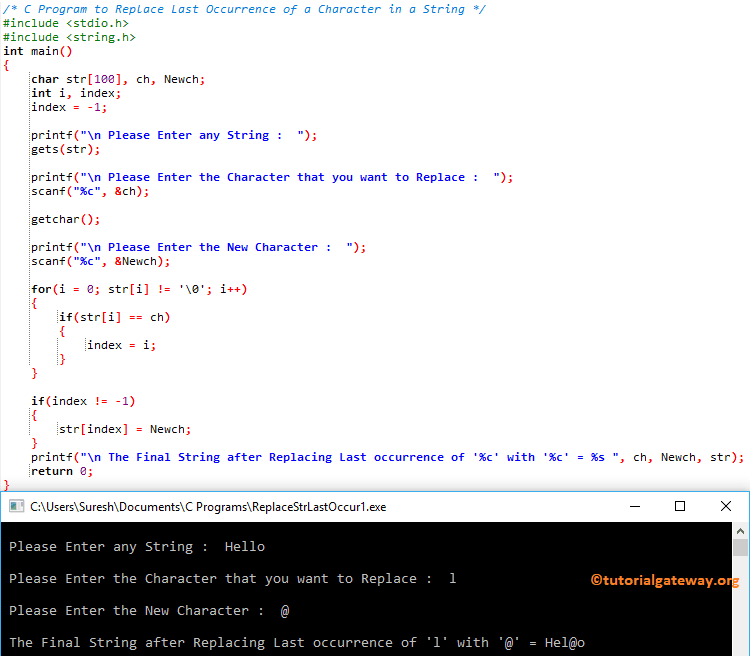Click the 'index = -1;' statement
The height and width of the screenshot is (656, 750).
(x=69, y=107)
